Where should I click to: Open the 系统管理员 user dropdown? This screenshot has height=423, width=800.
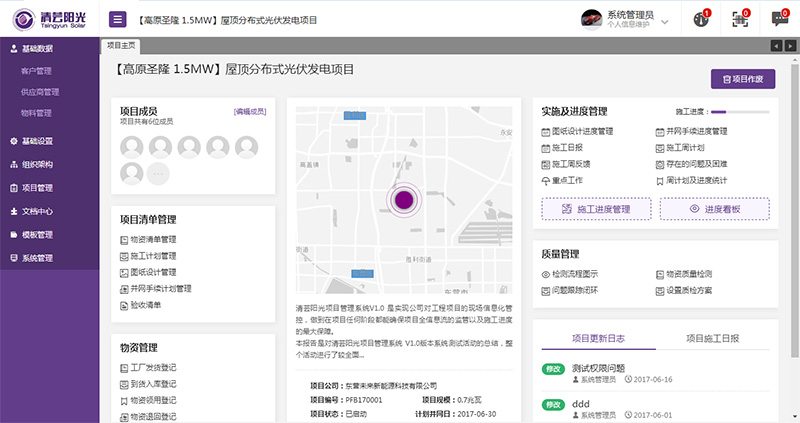tap(630, 18)
